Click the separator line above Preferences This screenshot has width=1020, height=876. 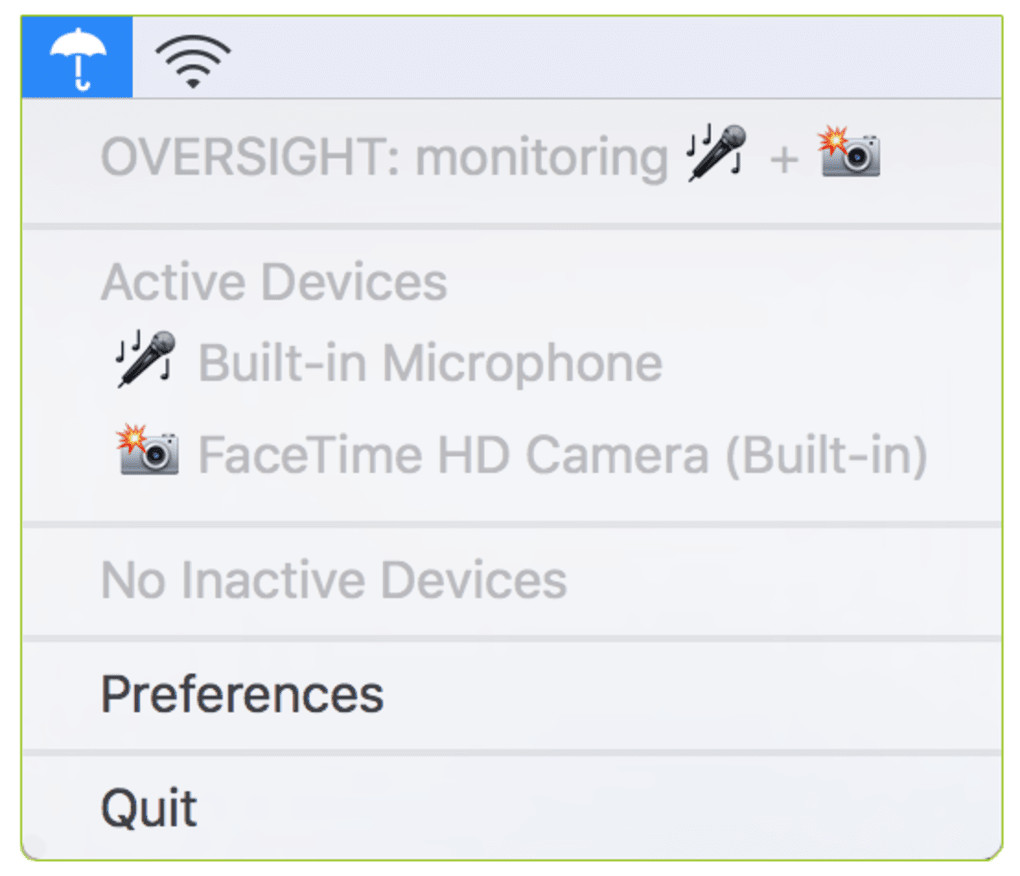[x=510, y=638]
